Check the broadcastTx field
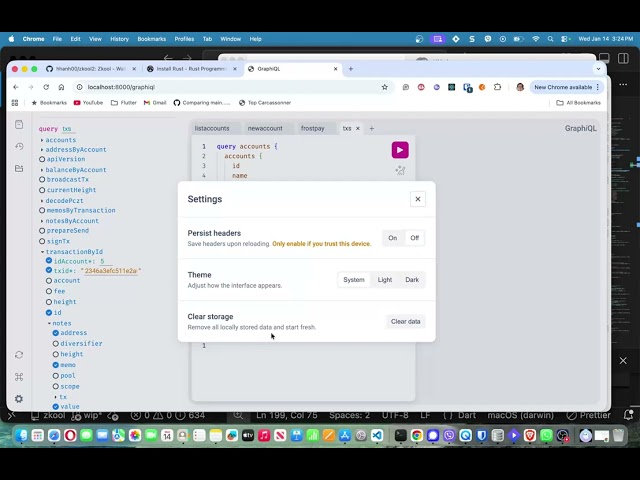The width and height of the screenshot is (640, 480). (x=42, y=180)
